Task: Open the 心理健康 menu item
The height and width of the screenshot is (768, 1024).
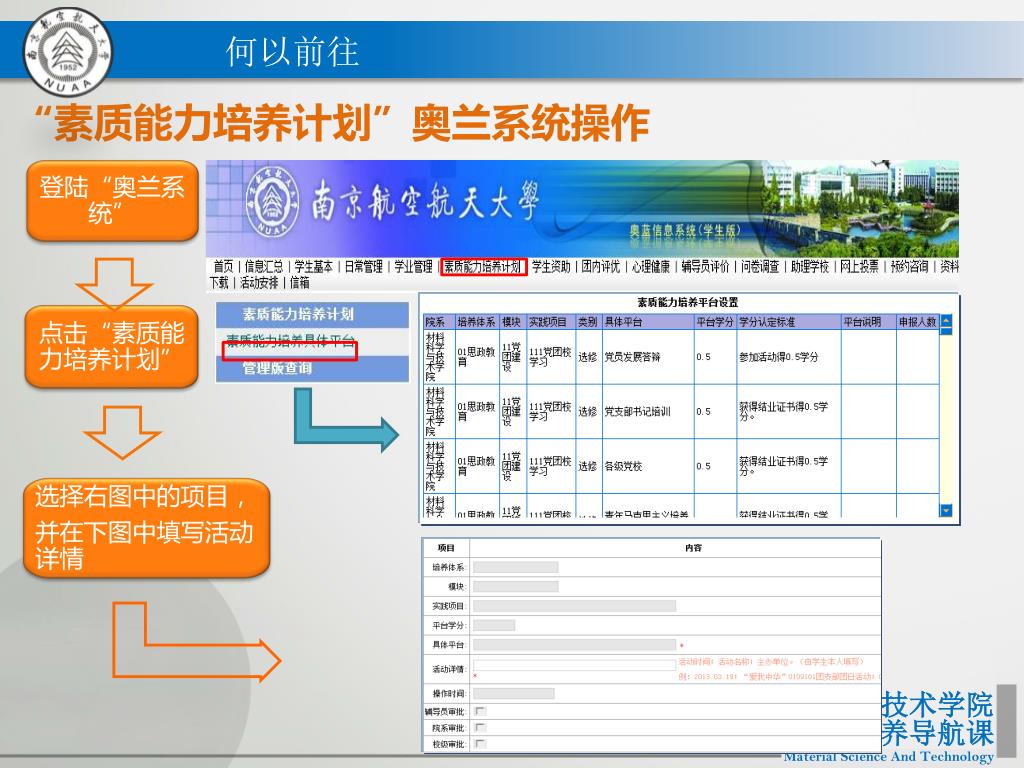Action: tap(651, 266)
